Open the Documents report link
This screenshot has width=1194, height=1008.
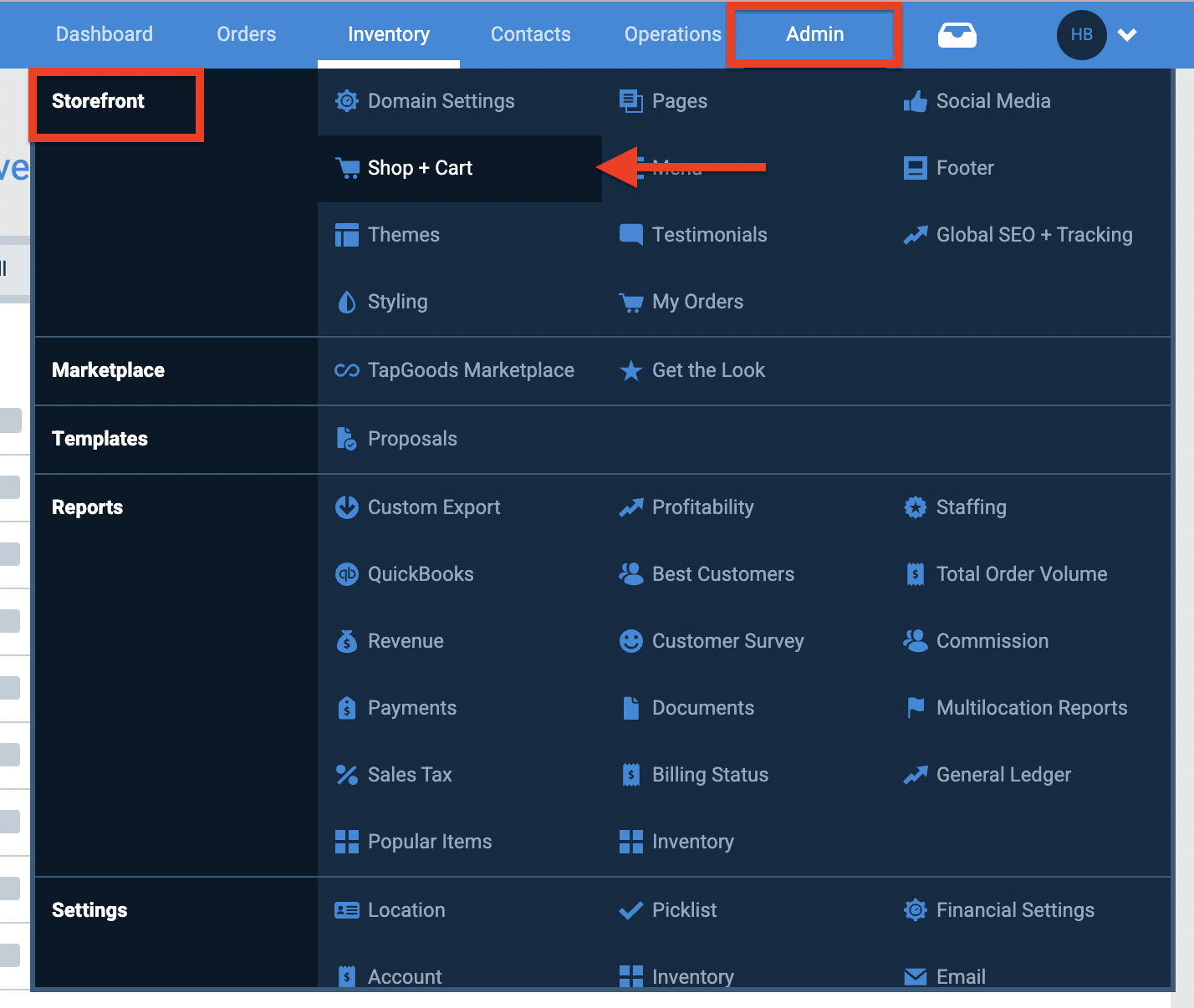[x=703, y=708]
